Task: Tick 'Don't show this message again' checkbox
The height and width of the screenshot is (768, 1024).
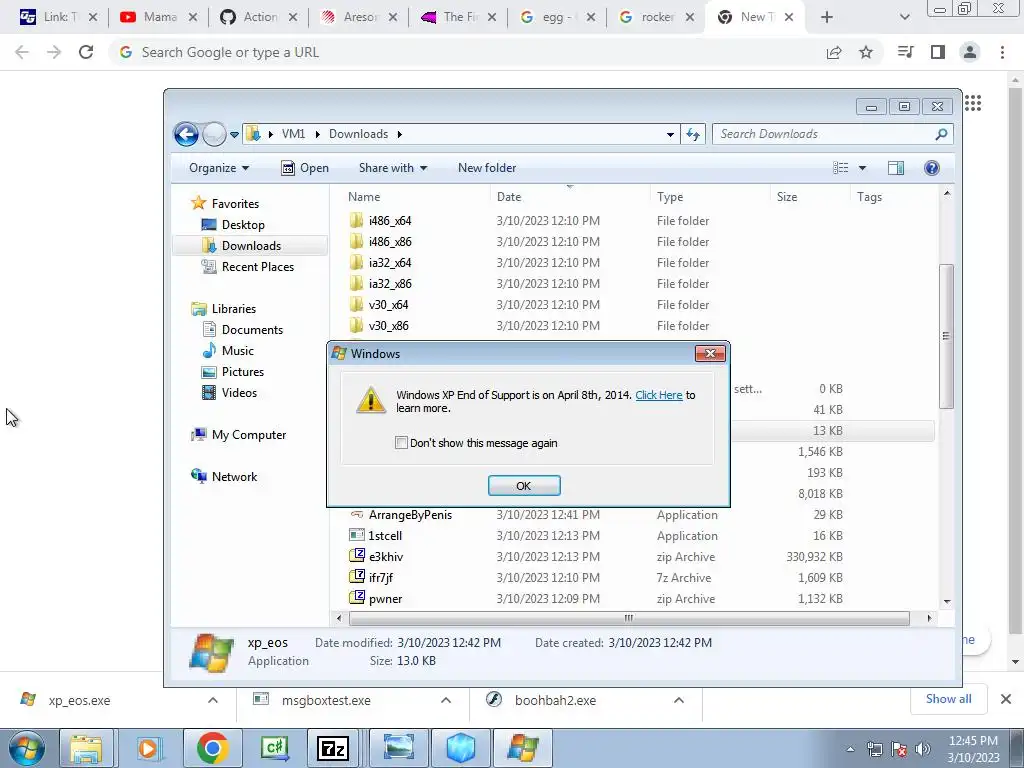Action: (x=401, y=443)
